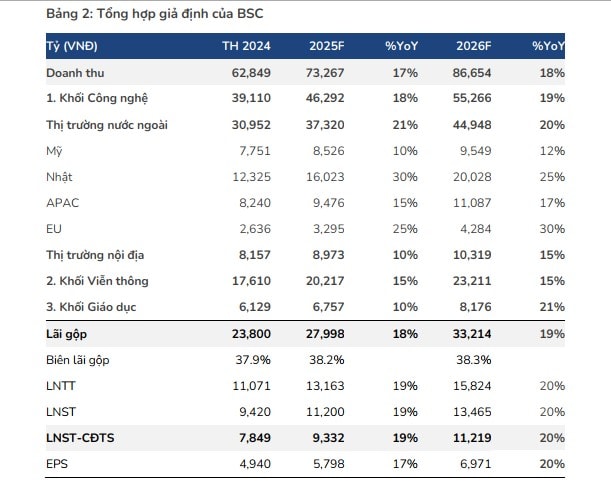
Task: Select the LNST-CĐTS row label
Action: 80,438
